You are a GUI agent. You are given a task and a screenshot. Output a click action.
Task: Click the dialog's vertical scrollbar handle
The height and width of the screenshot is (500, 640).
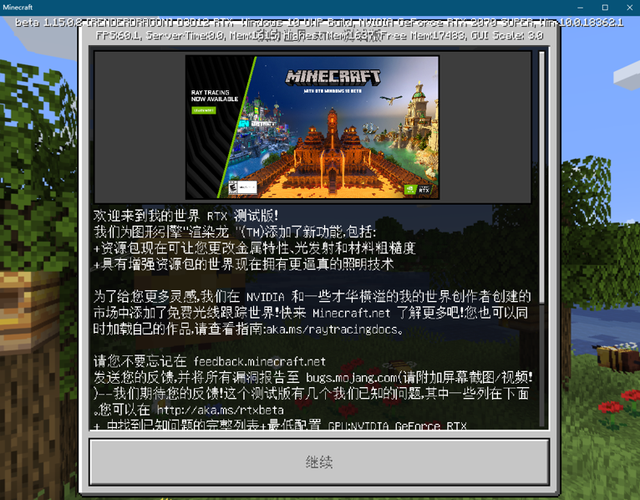[x=542, y=177]
